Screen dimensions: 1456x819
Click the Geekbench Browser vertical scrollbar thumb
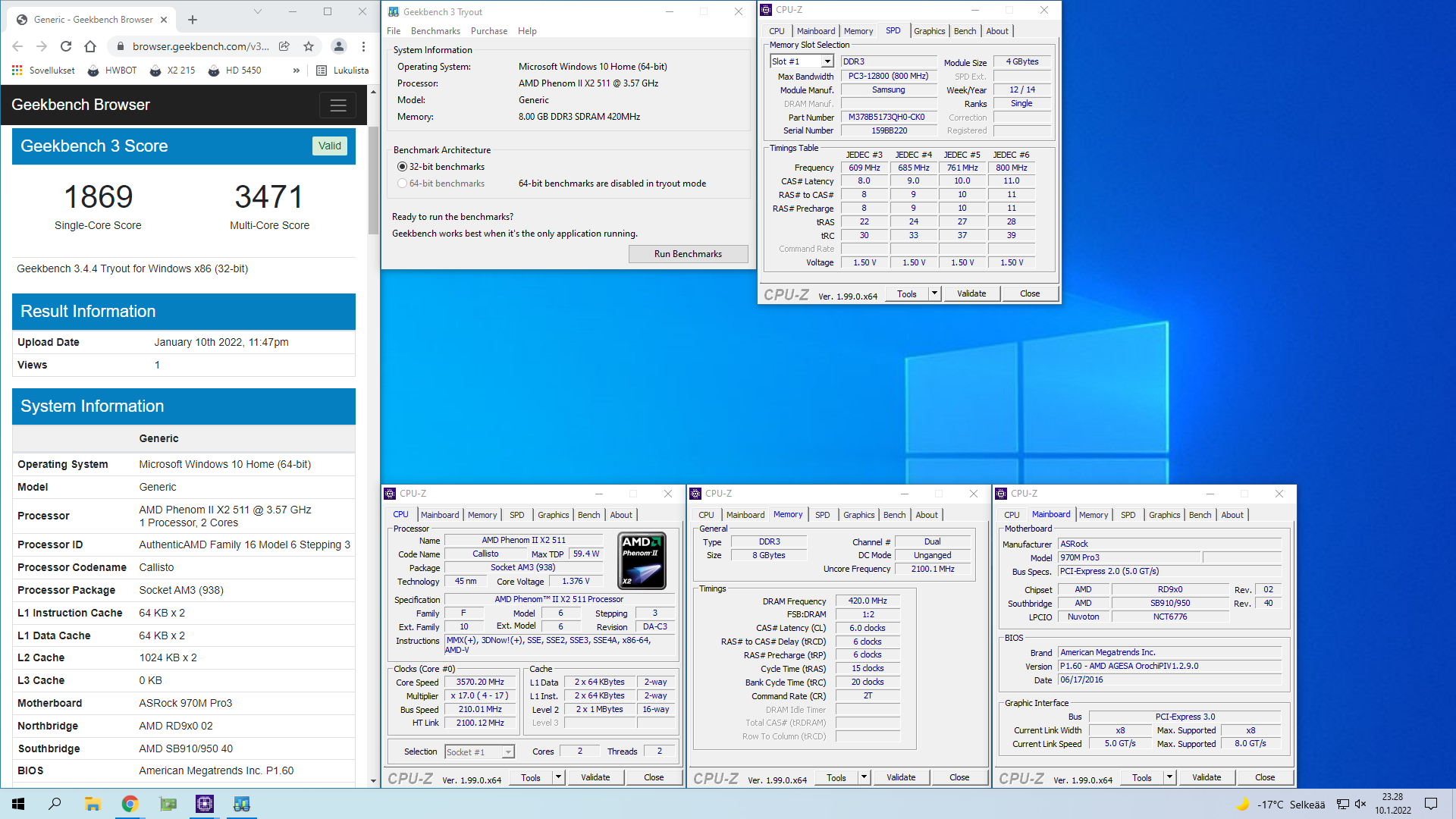tap(373, 180)
